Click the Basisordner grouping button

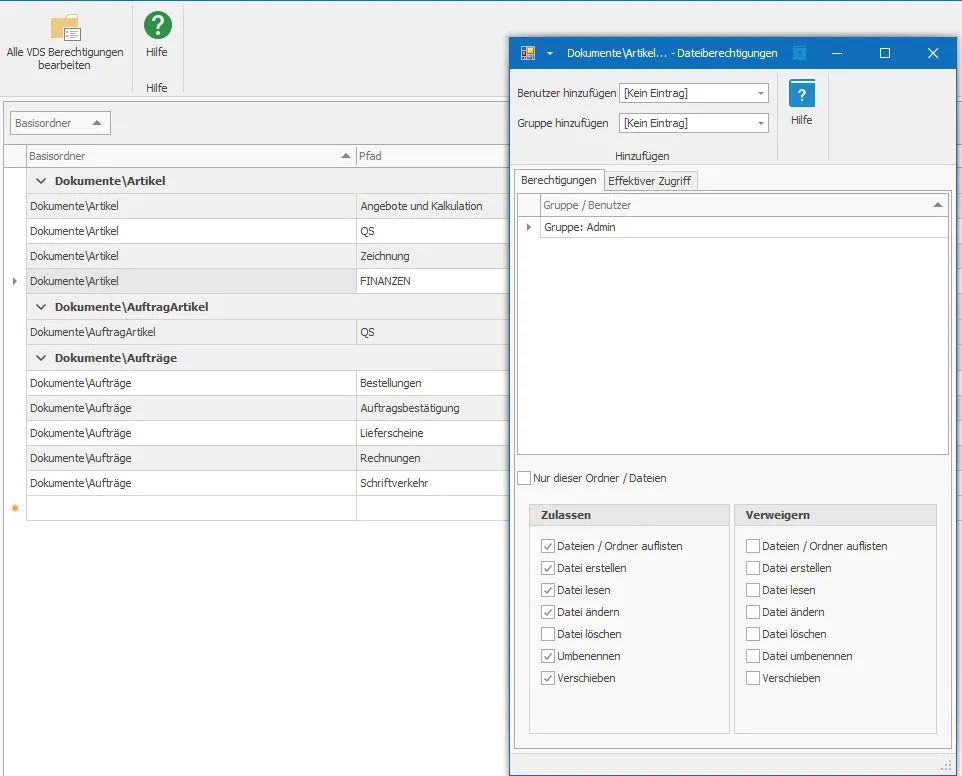[x=60, y=123]
